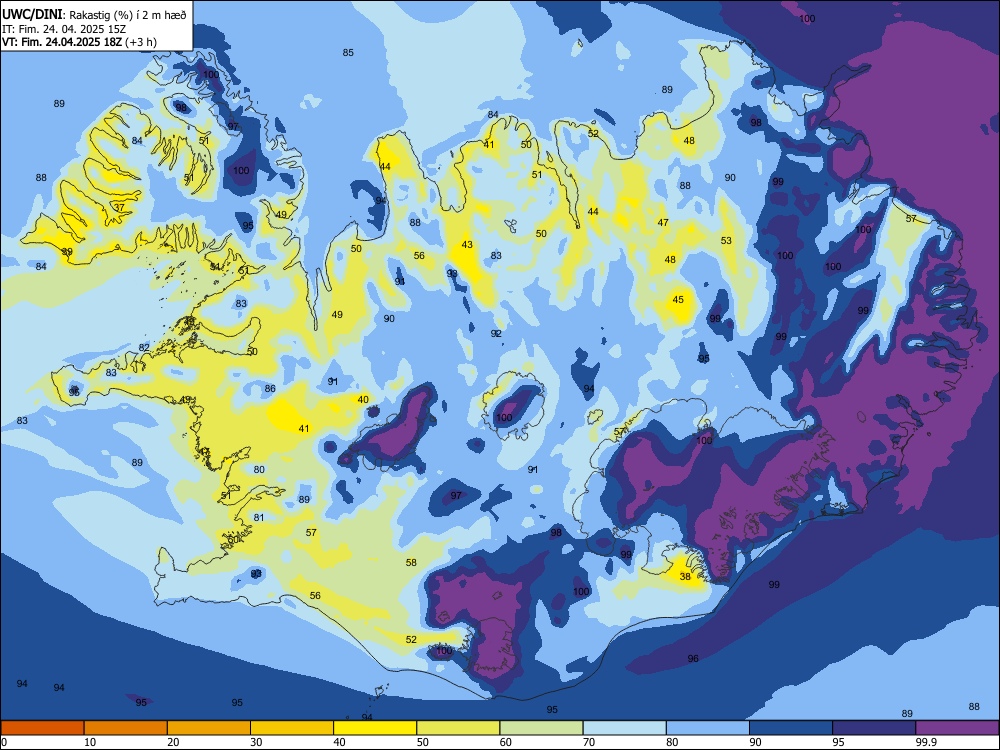Select the map humidity value '92'
This screenshot has height=750, width=1000.
(x=496, y=334)
